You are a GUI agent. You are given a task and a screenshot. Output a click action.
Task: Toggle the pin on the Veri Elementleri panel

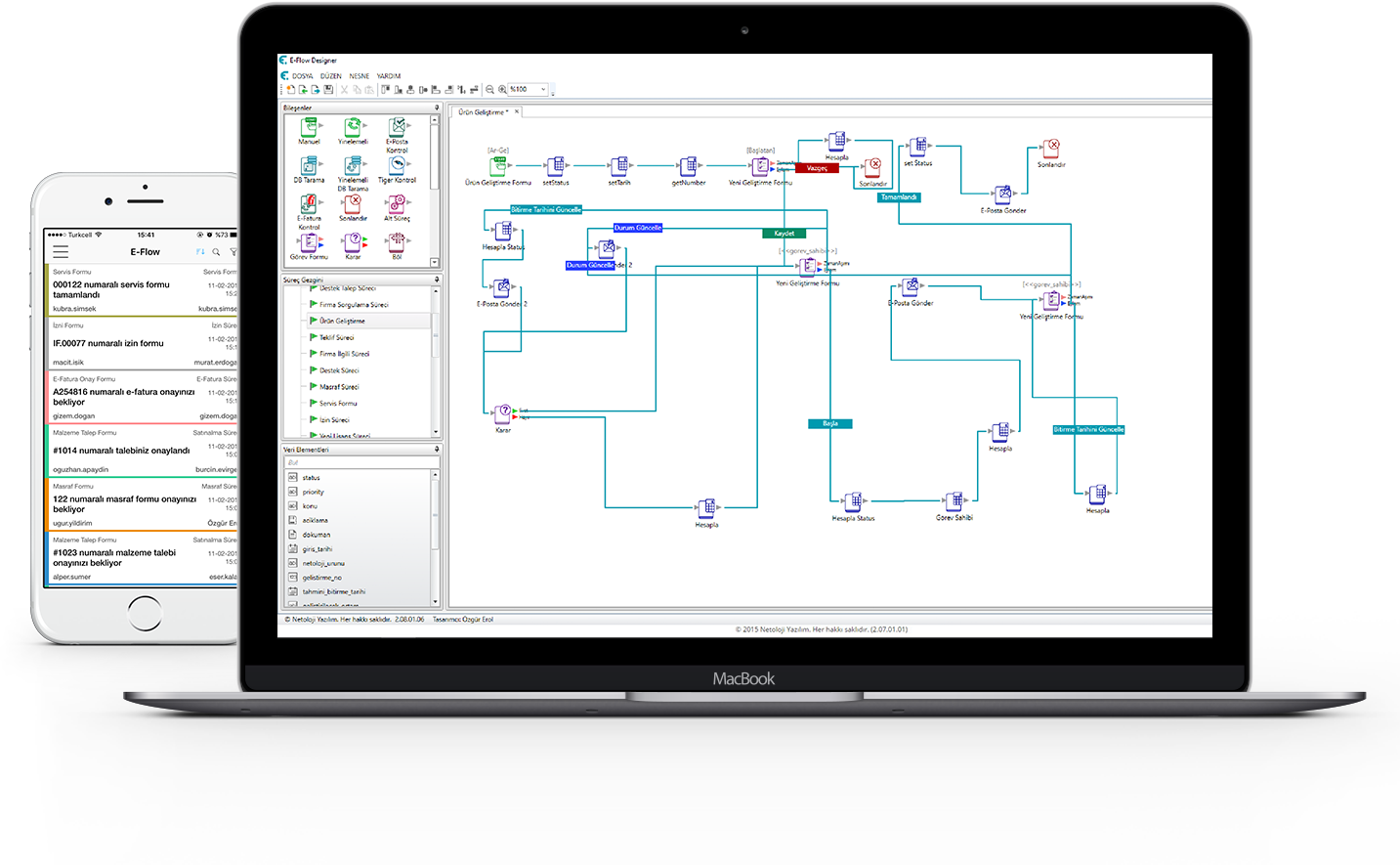pyautogui.click(x=437, y=450)
